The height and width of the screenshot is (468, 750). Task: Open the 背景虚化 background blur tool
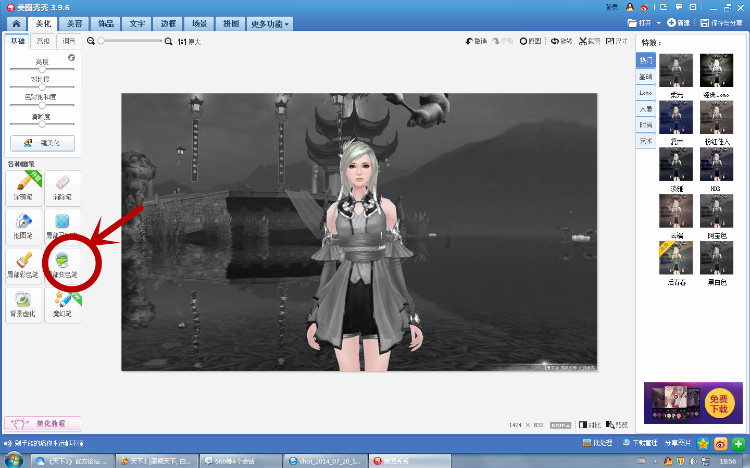pos(23,305)
